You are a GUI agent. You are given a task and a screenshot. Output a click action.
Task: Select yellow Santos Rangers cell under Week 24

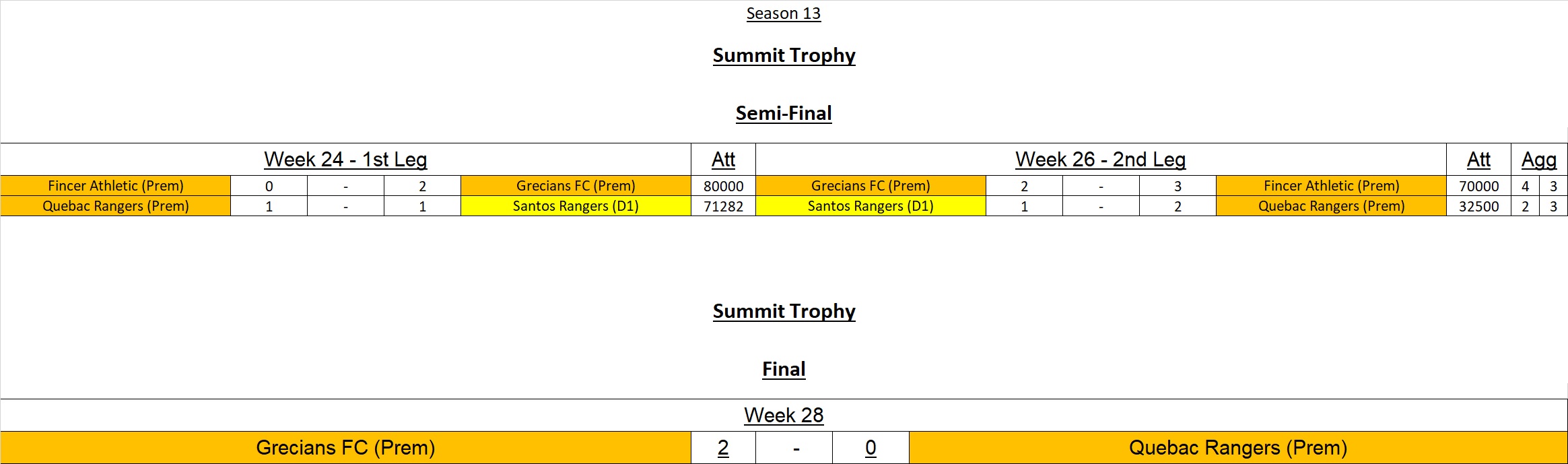576,206
